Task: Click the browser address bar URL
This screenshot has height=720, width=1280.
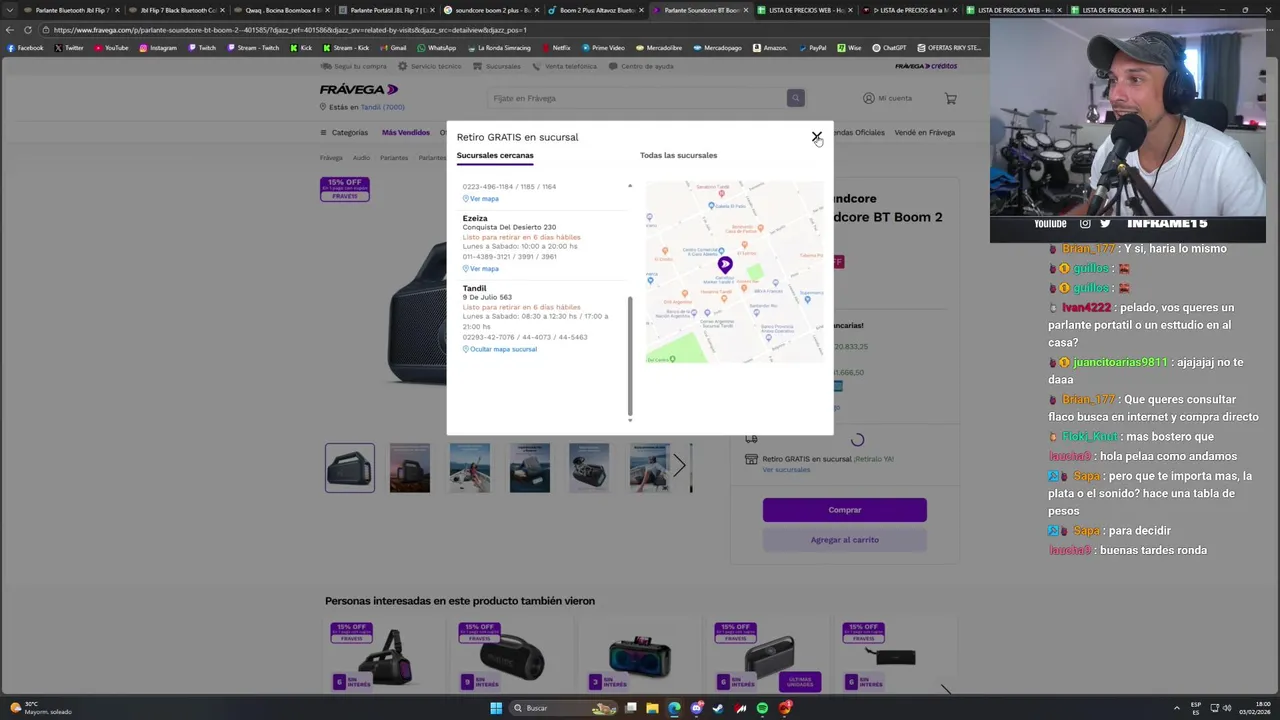Action: (x=290, y=30)
